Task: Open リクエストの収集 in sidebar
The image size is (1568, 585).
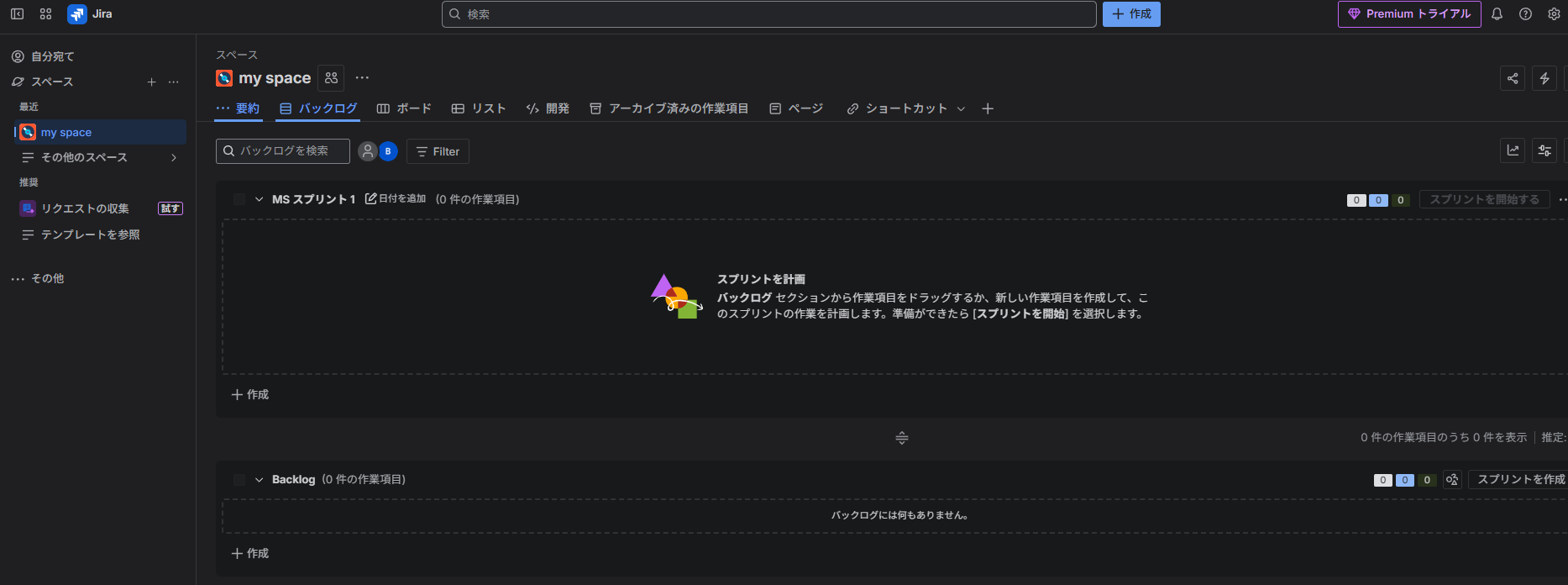Action: pyautogui.click(x=85, y=208)
